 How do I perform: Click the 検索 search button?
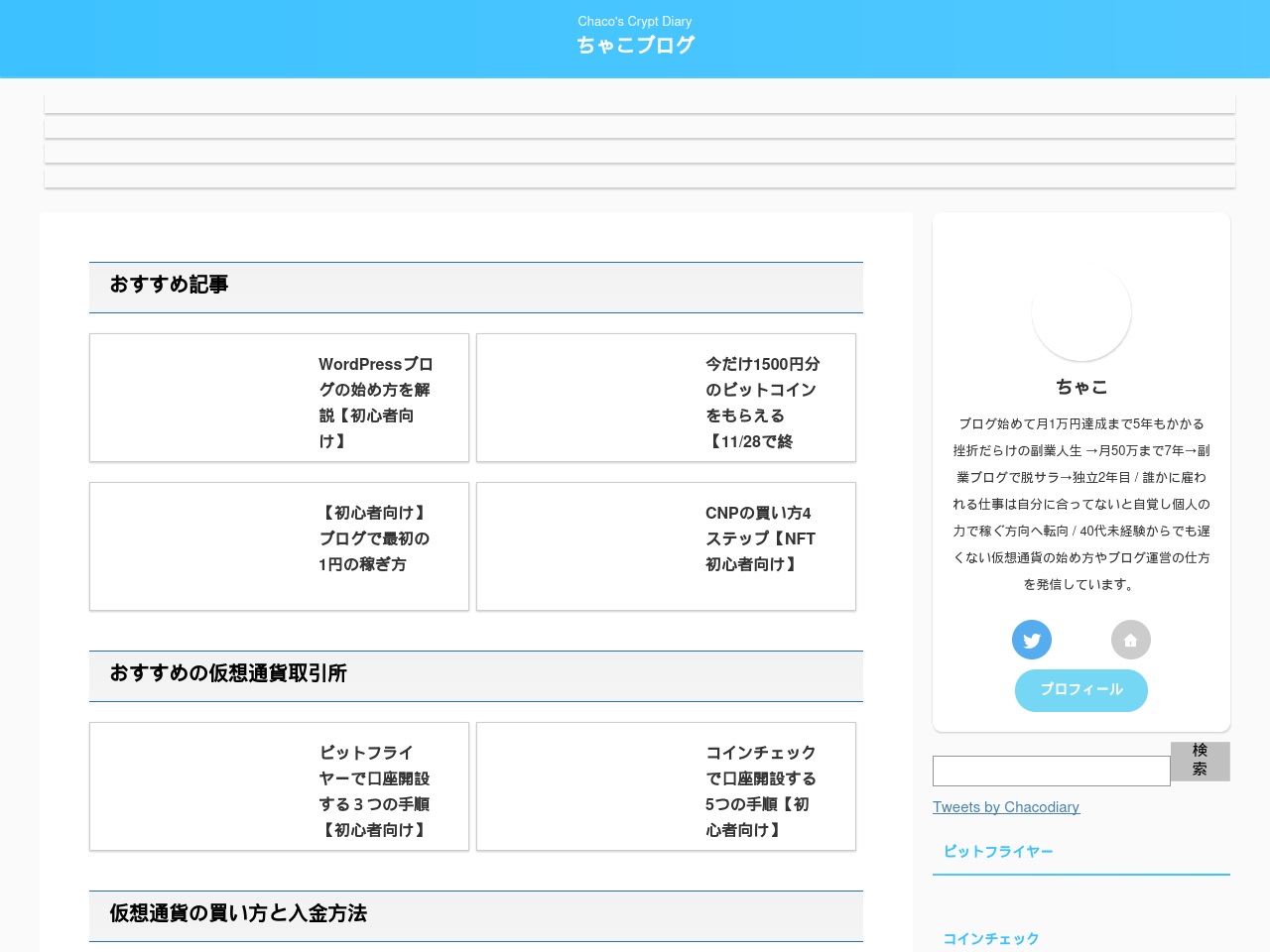tap(1200, 761)
